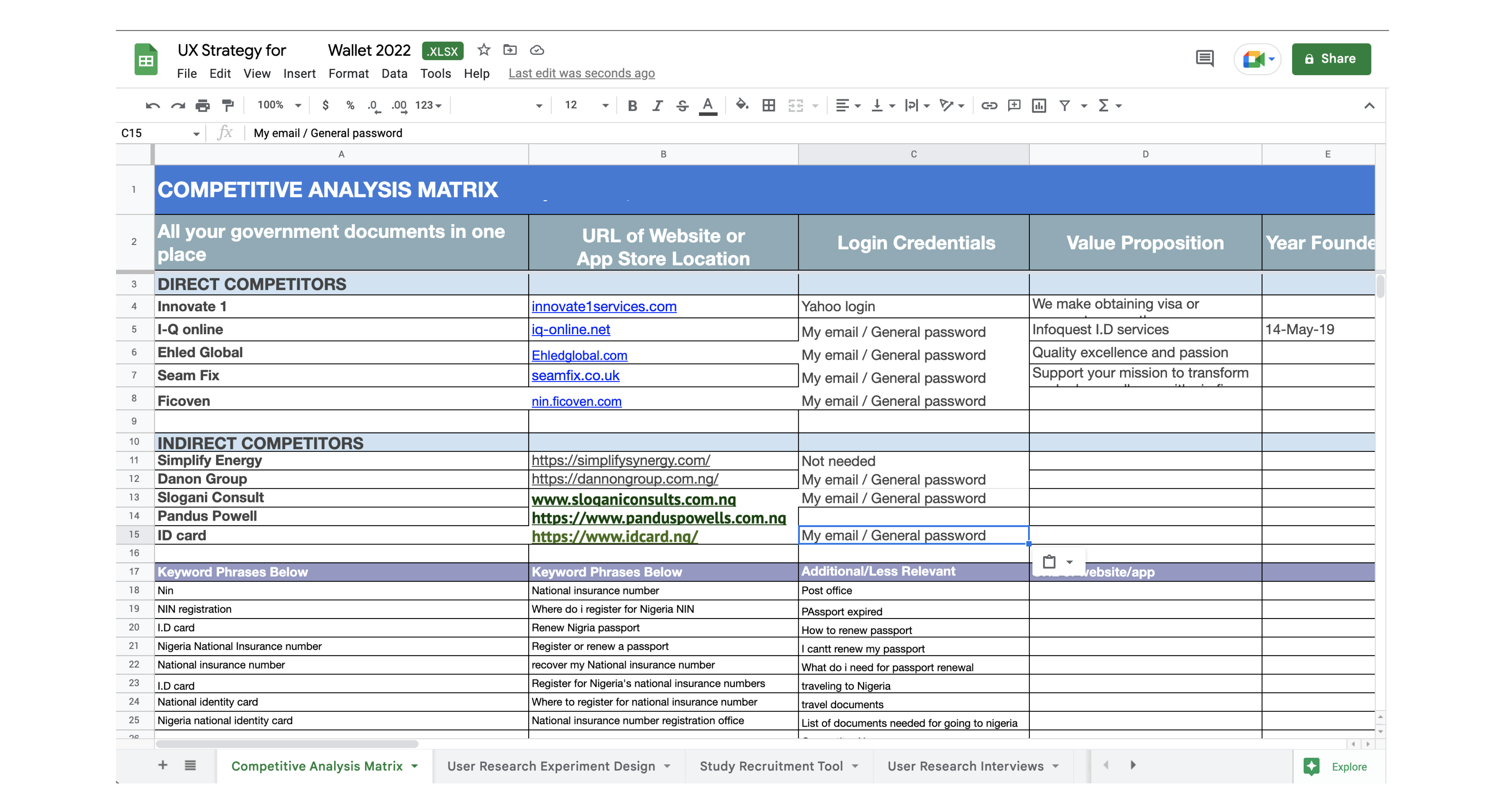Create a filter with the funnel icon
This screenshot has width=1505, height=812.
click(x=1065, y=106)
